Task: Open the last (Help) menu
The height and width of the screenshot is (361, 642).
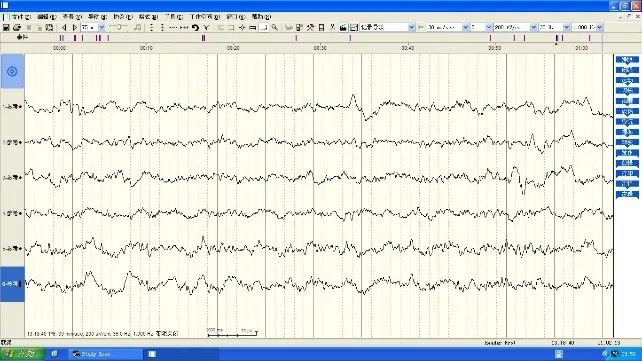Action: (261, 17)
